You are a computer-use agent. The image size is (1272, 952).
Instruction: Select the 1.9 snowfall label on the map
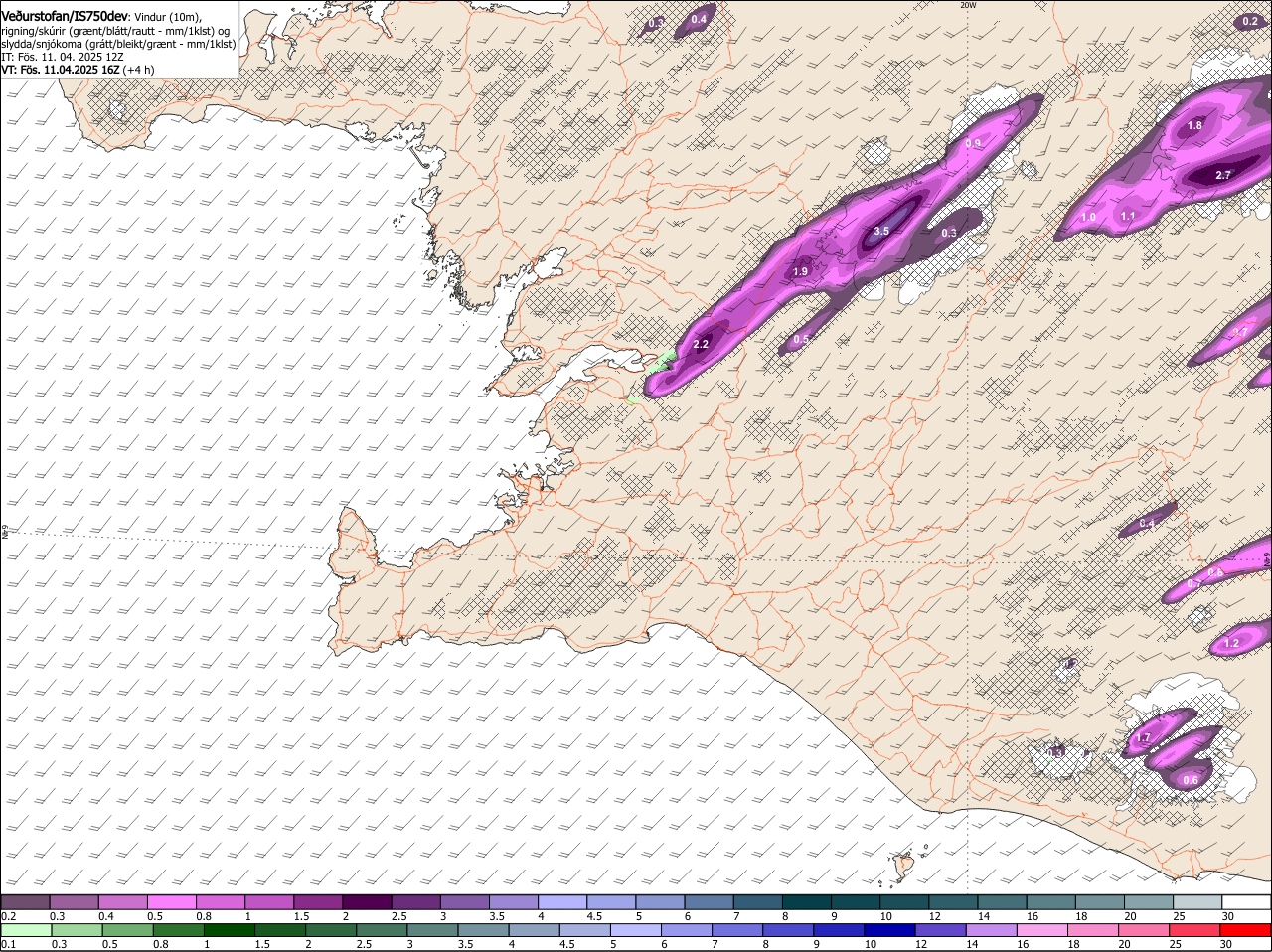click(x=801, y=271)
